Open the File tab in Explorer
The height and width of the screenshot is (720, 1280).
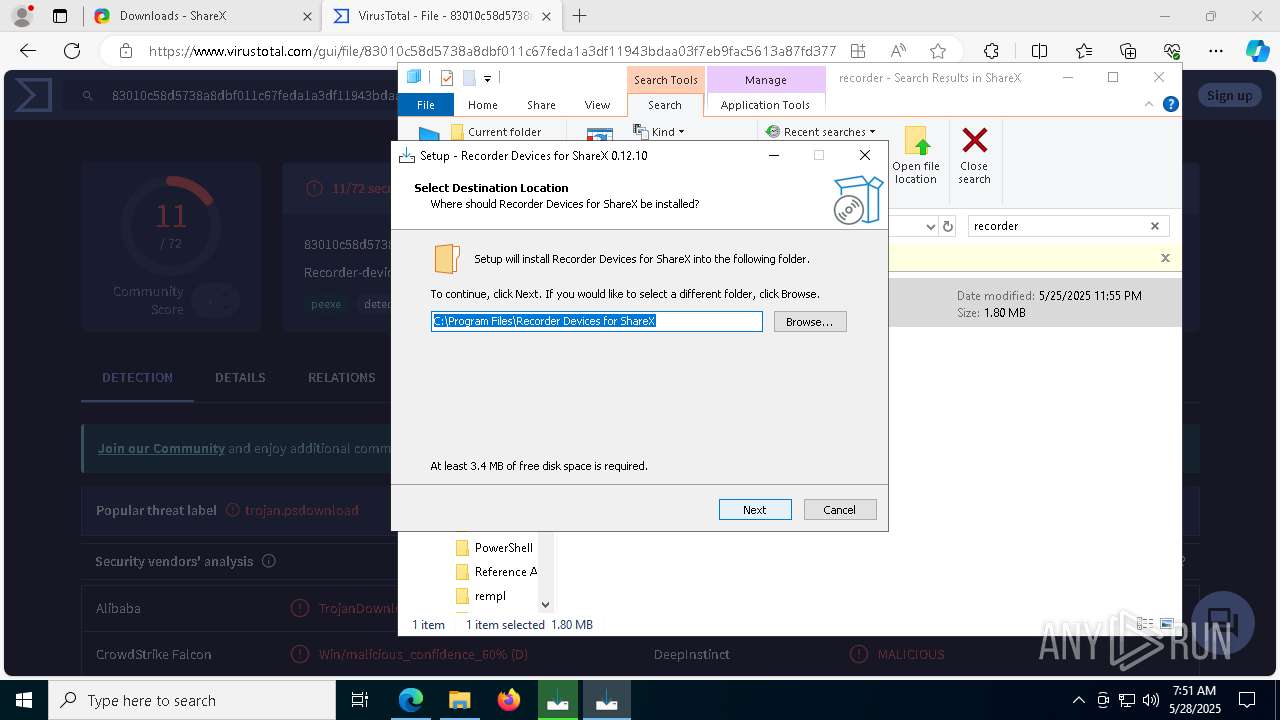click(x=426, y=105)
